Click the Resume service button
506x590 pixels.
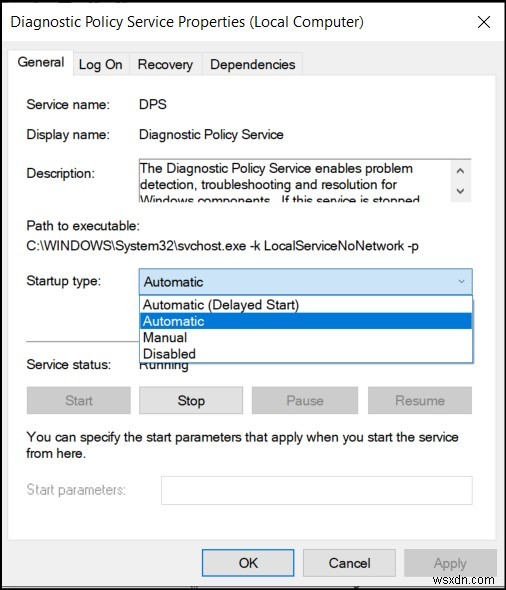tap(420, 400)
